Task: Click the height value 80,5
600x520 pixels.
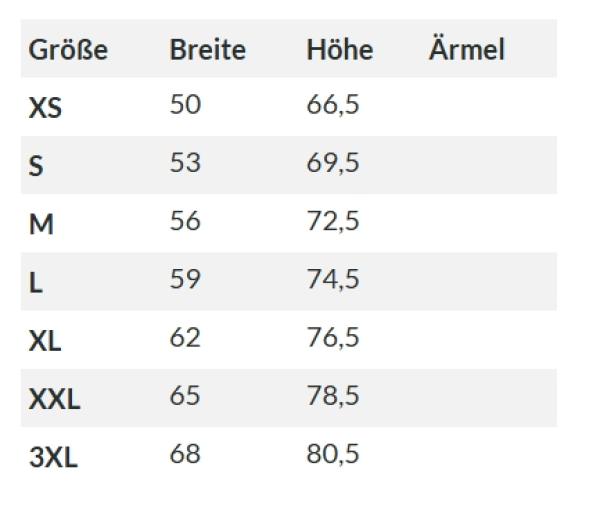Action: click(332, 455)
